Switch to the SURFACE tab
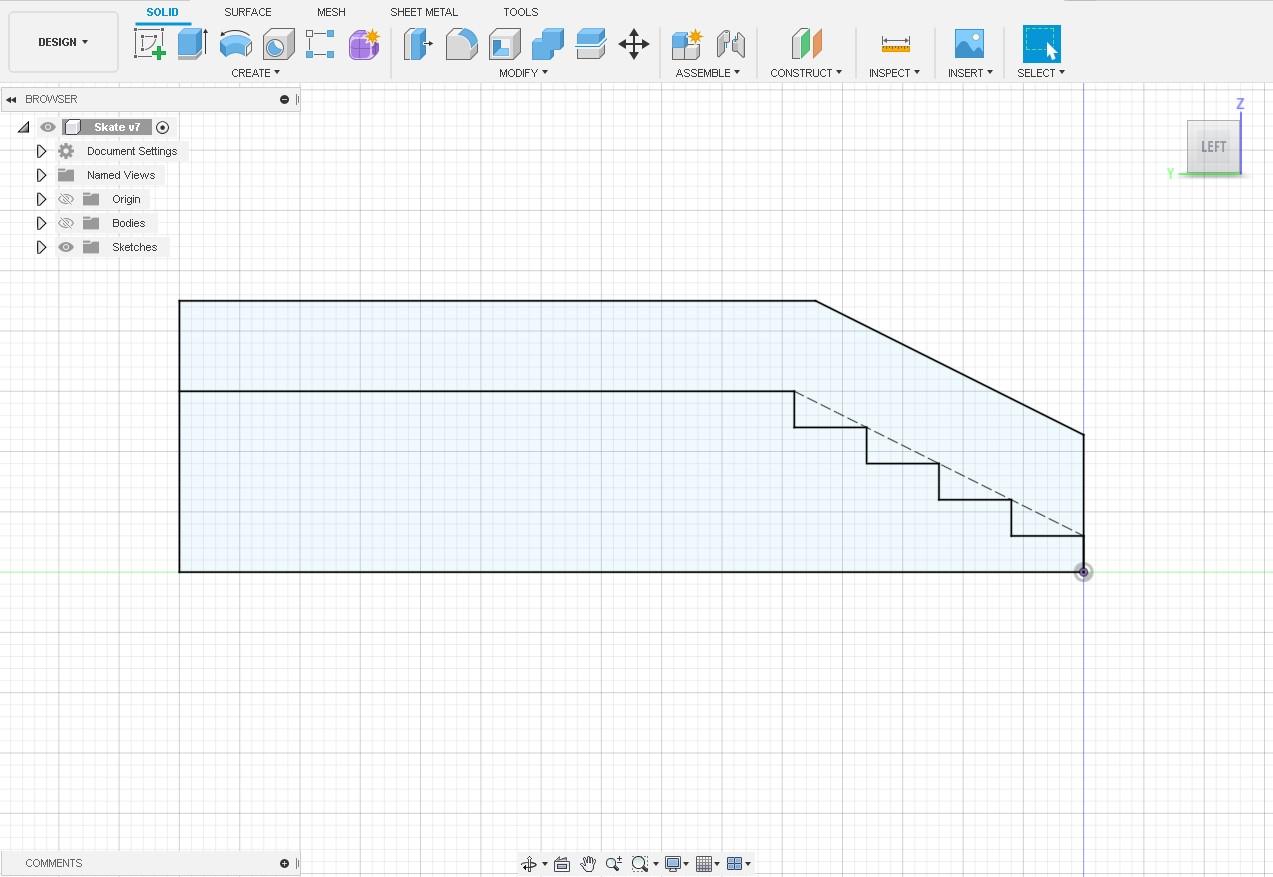This screenshot has width=1273, height=877. pos(247,12)
